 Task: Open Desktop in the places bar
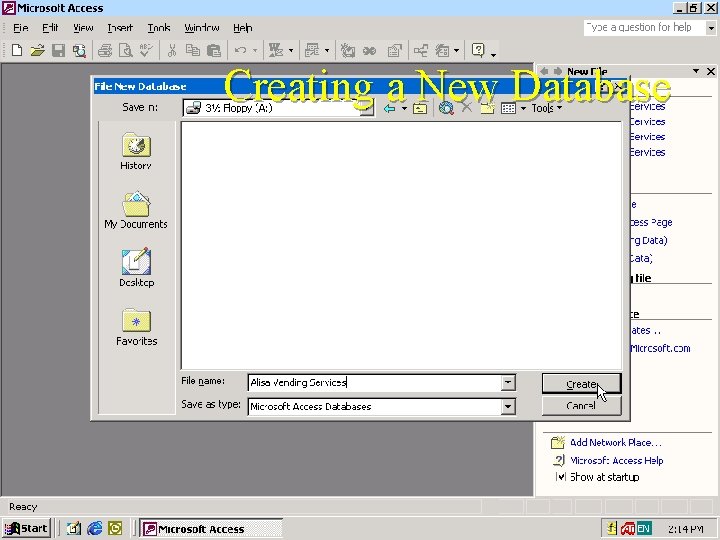tap(136, 269)
